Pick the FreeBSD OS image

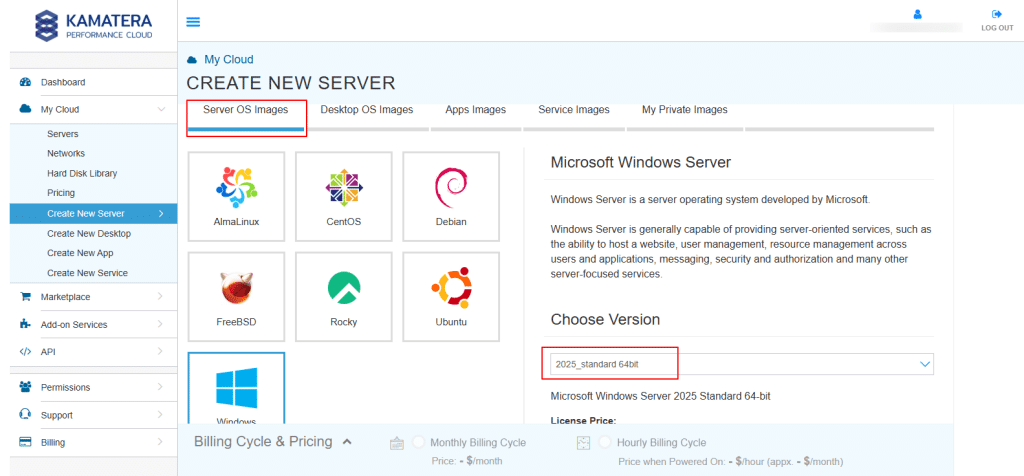click(x=236, y=297)
